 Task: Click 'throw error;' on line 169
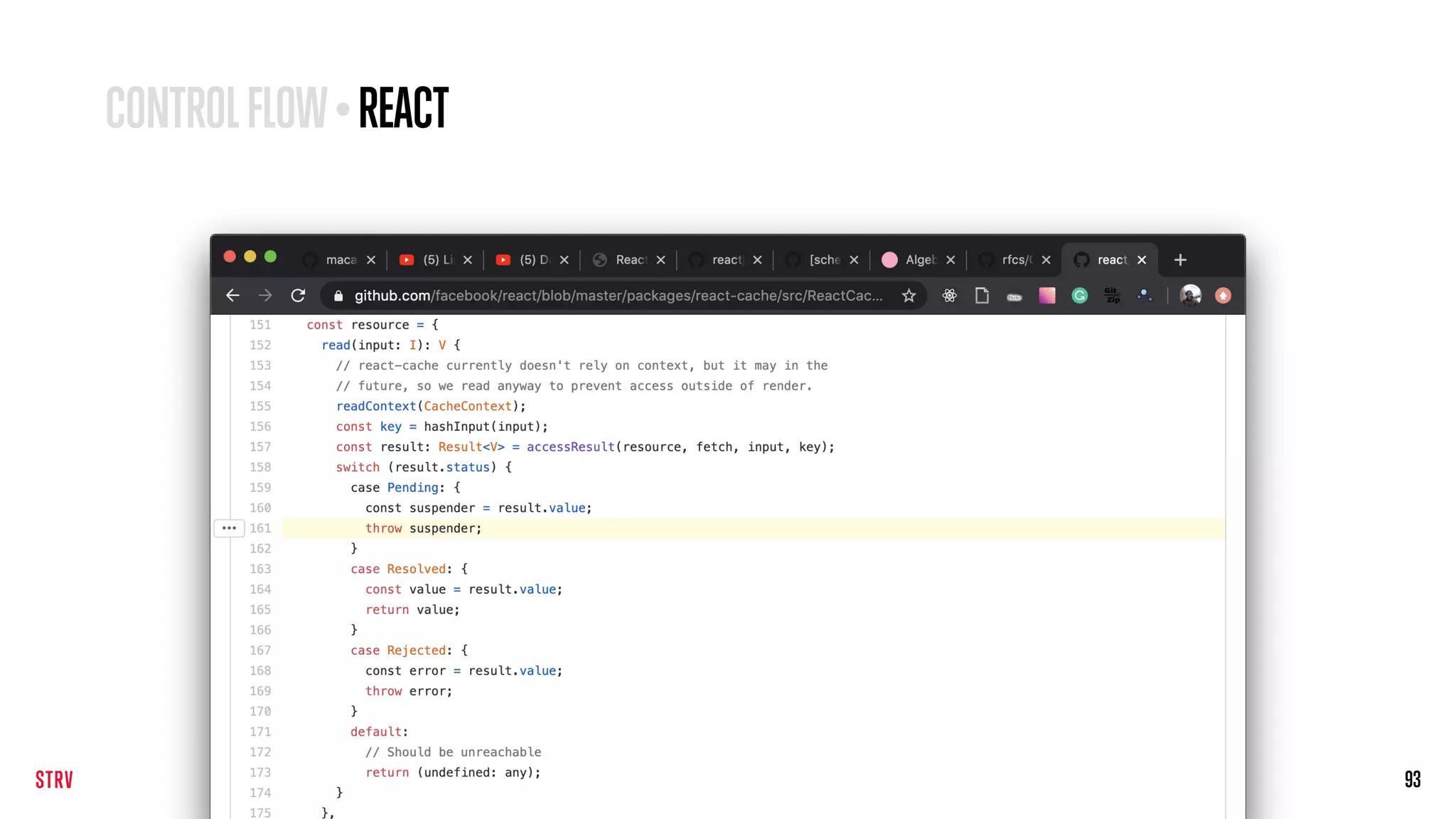pyautogui.click(x=409, y=691)
